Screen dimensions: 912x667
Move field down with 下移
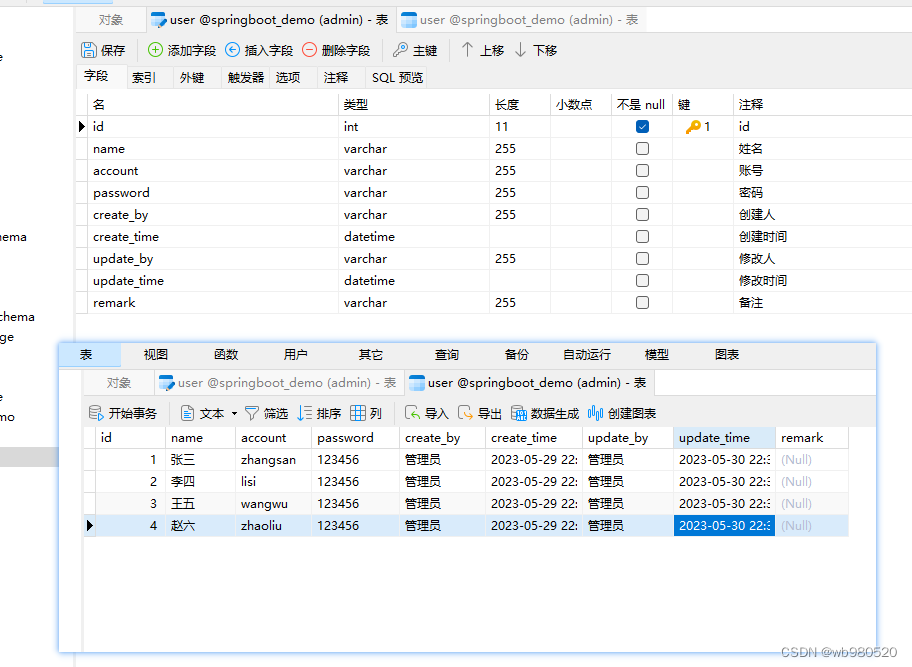point(536,51)
